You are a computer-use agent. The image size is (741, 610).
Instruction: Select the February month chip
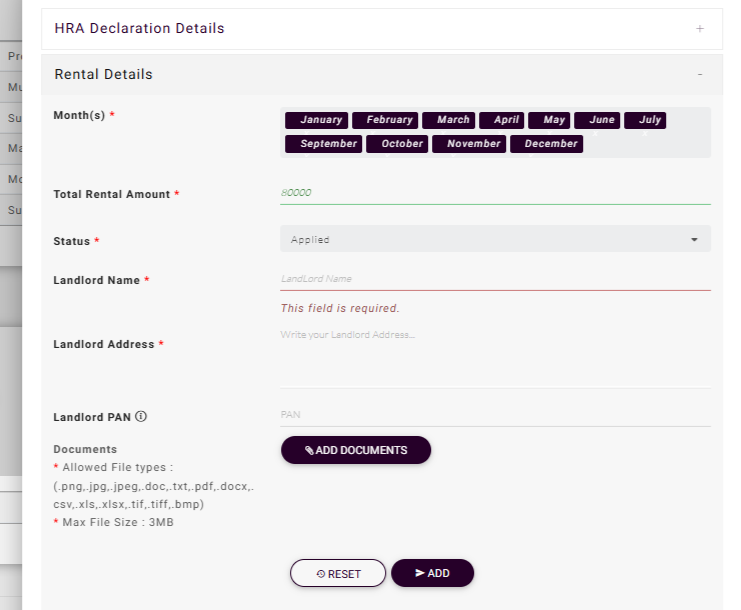[384, 120]
